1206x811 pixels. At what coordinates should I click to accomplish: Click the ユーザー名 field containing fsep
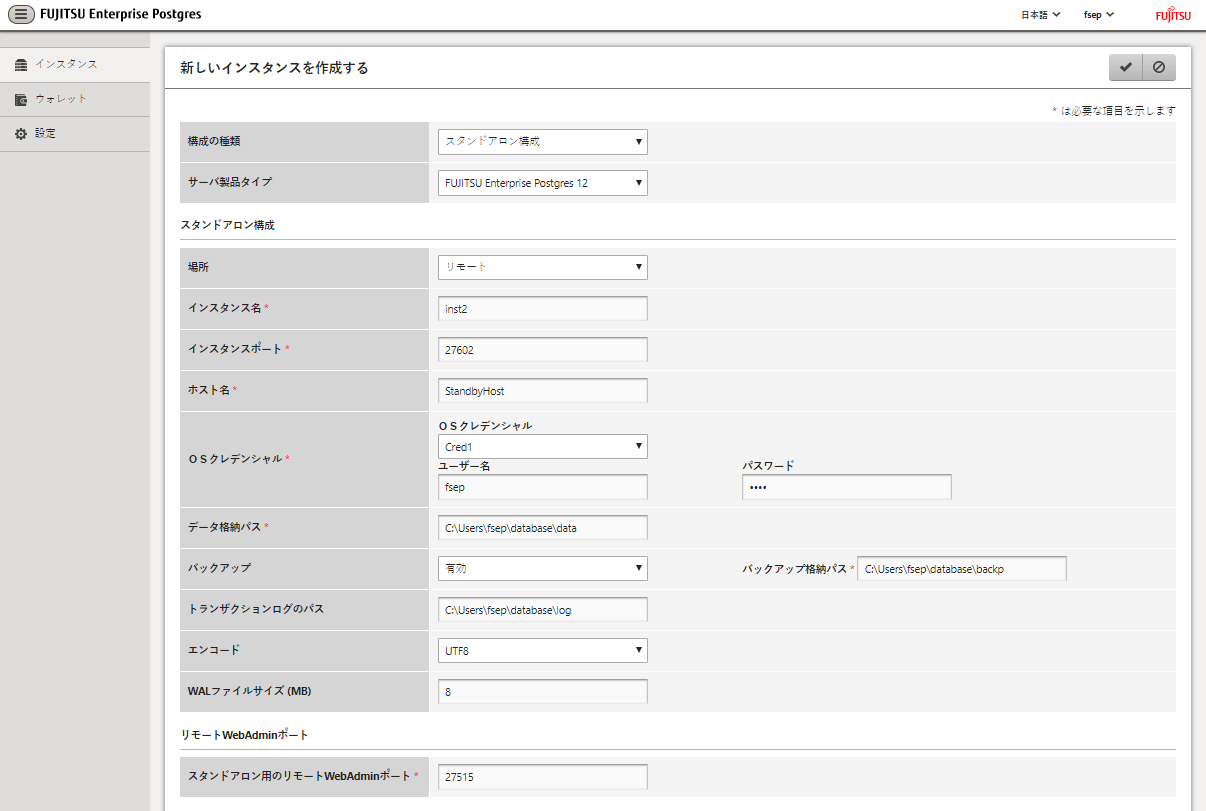coord(543,487)
